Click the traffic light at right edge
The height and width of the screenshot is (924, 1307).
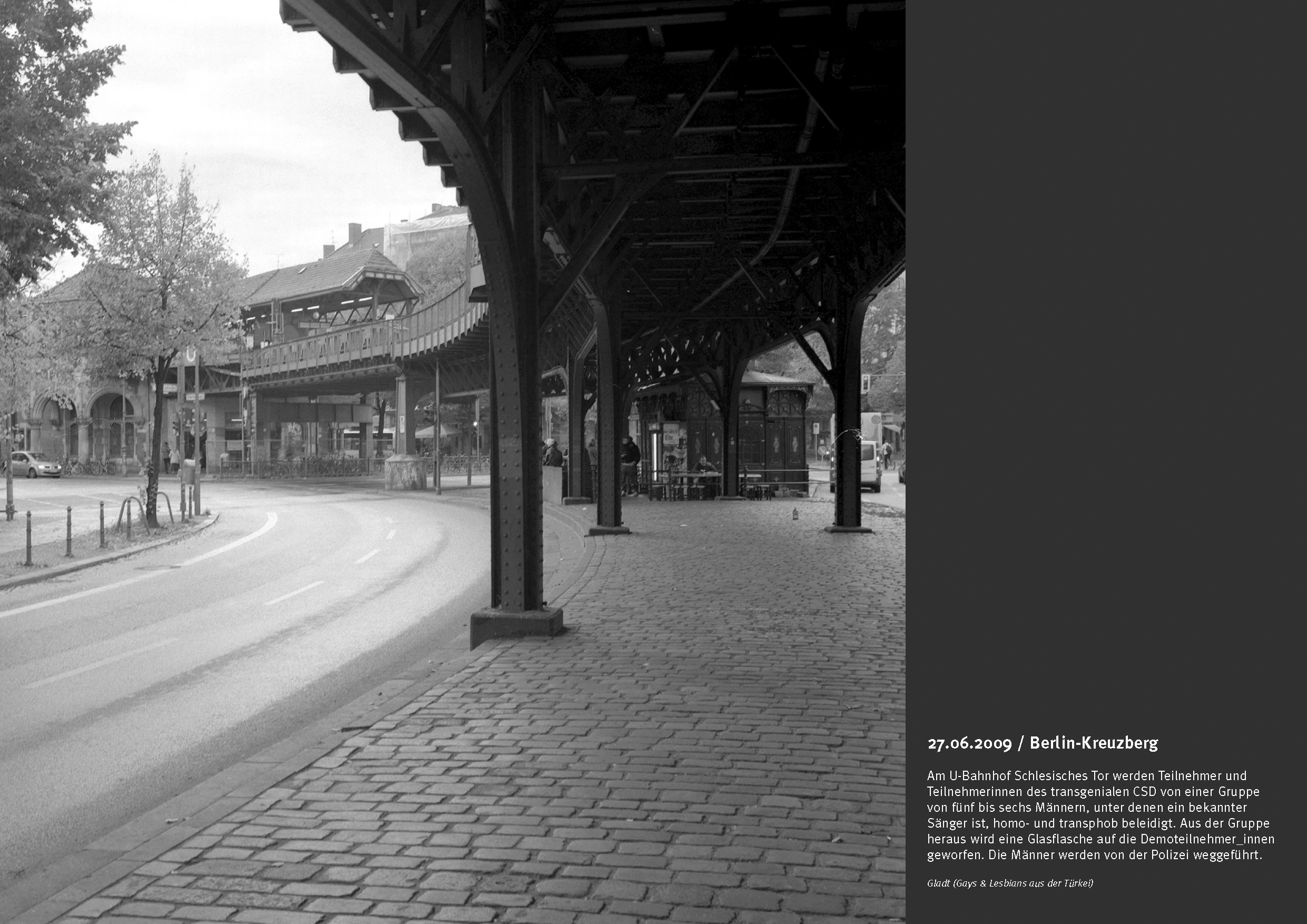click(866, 383)
